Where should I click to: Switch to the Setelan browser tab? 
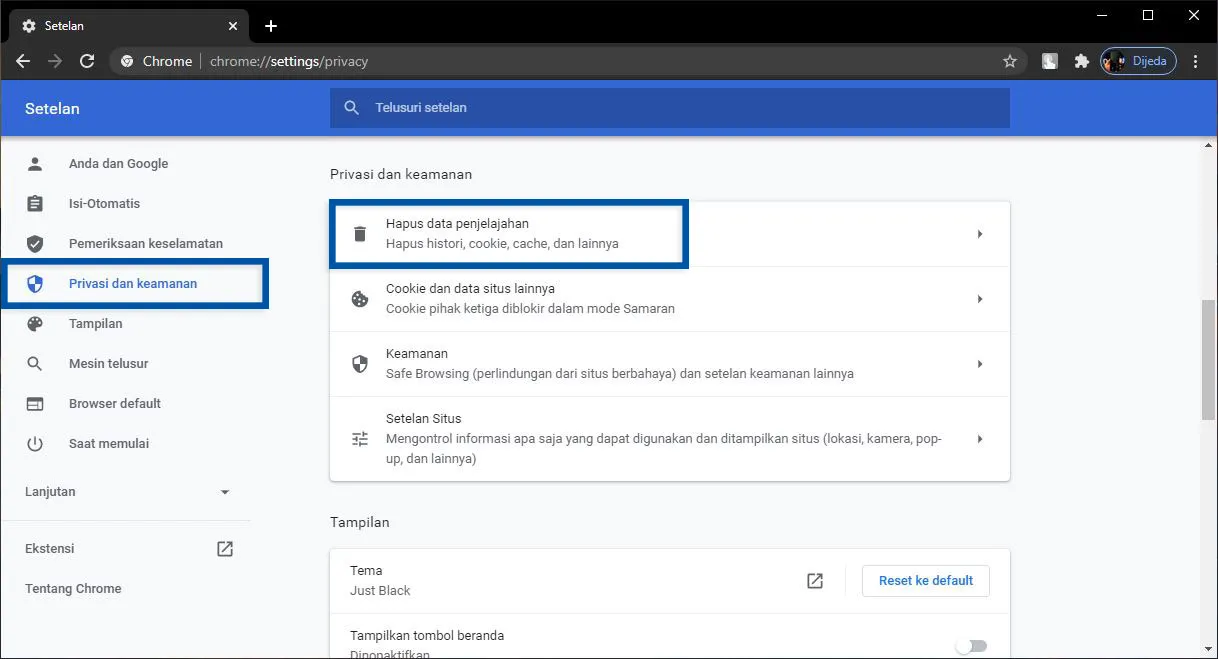[x=120, y=25]
